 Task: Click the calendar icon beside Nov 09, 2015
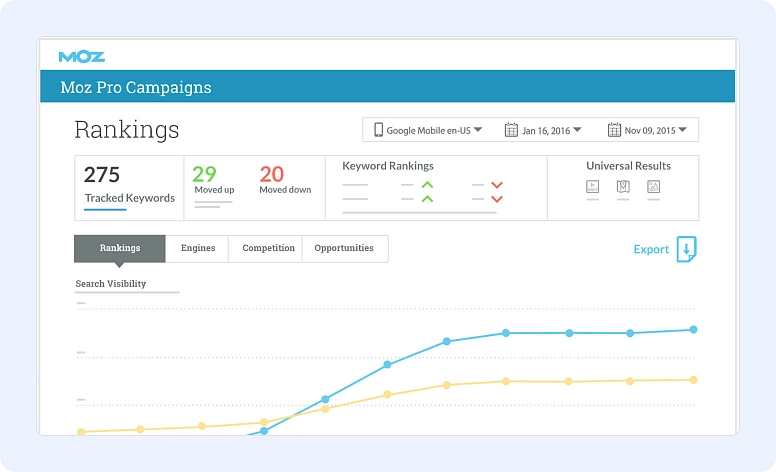point(614,130)
